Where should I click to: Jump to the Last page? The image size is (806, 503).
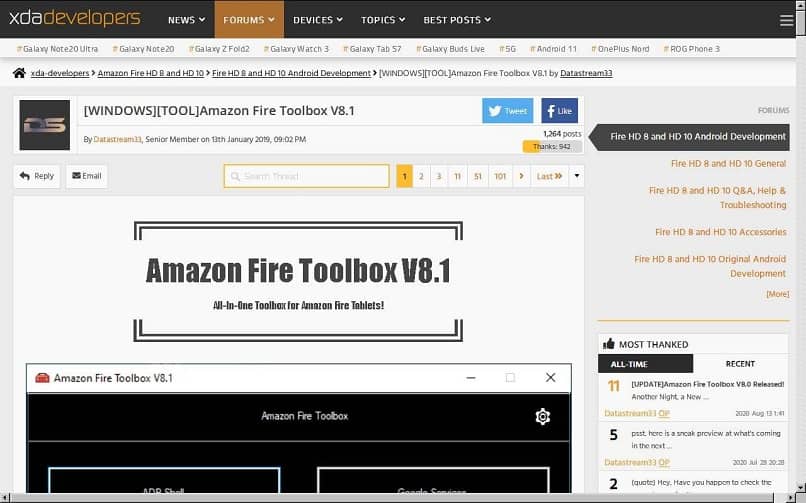coord(549,176)
